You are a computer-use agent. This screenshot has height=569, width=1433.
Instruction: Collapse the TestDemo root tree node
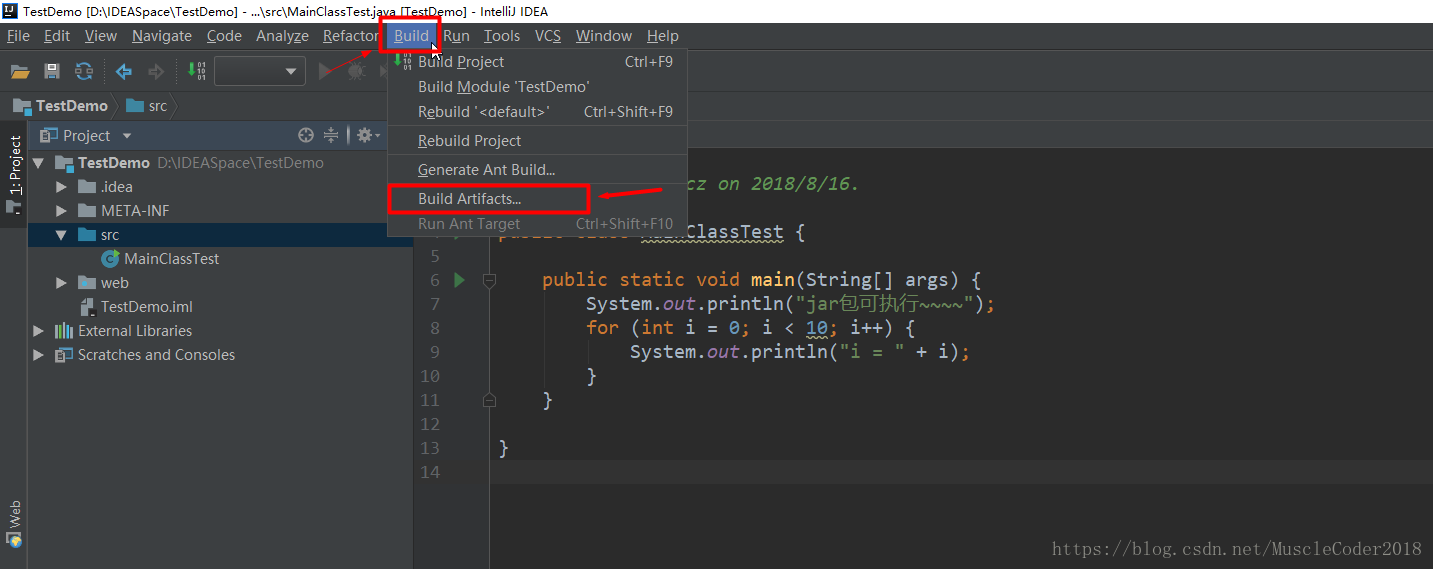38,163
